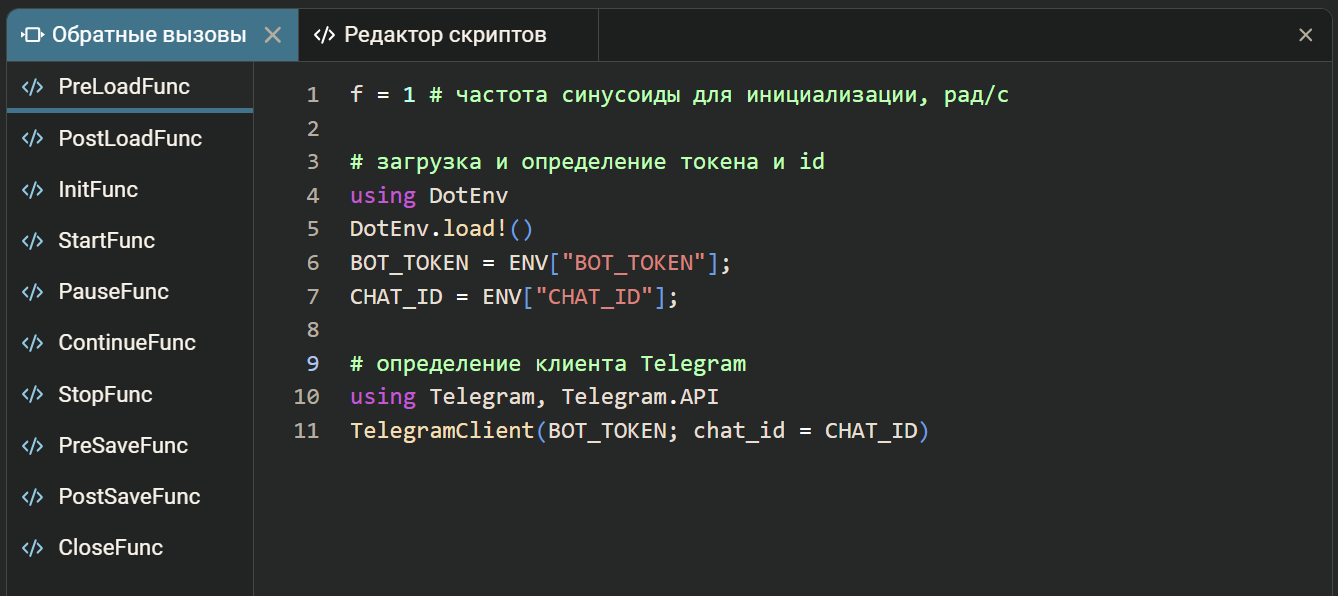Click the code icon beside InitFunc
The width and height of the screenshot is (1338, 596).
point(32,190)
